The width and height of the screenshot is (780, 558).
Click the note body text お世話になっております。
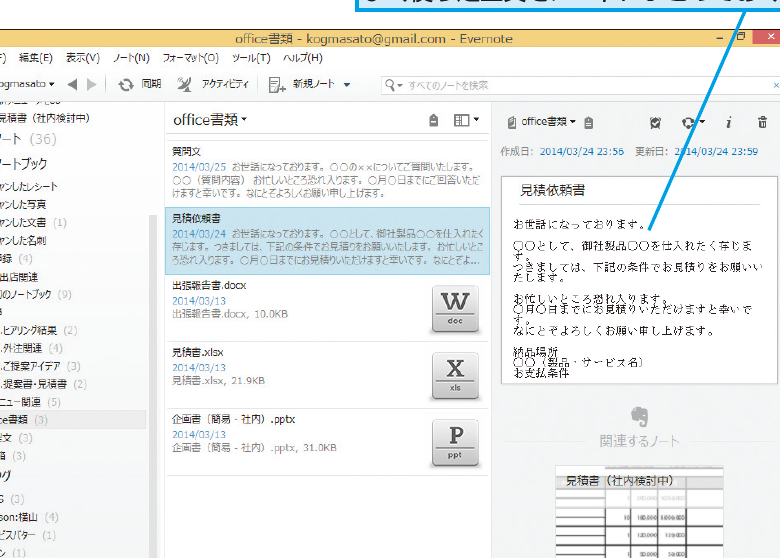pyautogui.click(x=579, y=224)
